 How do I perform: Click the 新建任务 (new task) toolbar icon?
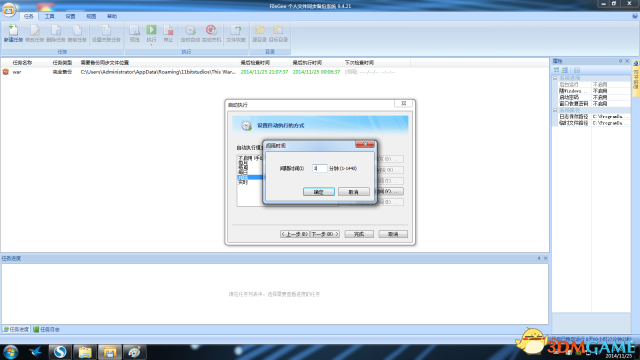point(13,33)
